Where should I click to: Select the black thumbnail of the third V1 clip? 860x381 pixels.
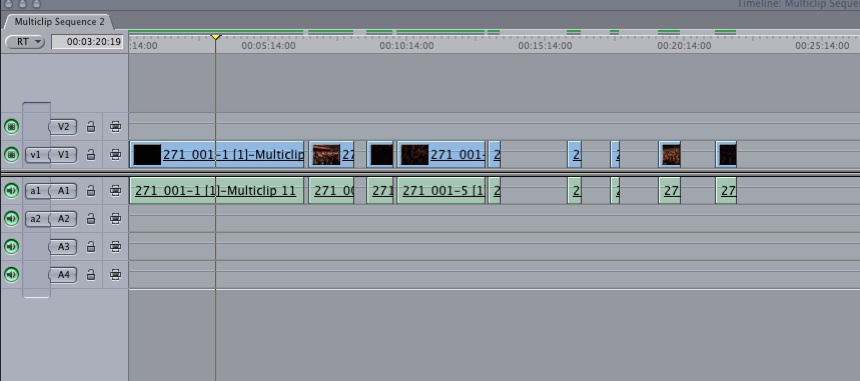[x=381, y=155]
